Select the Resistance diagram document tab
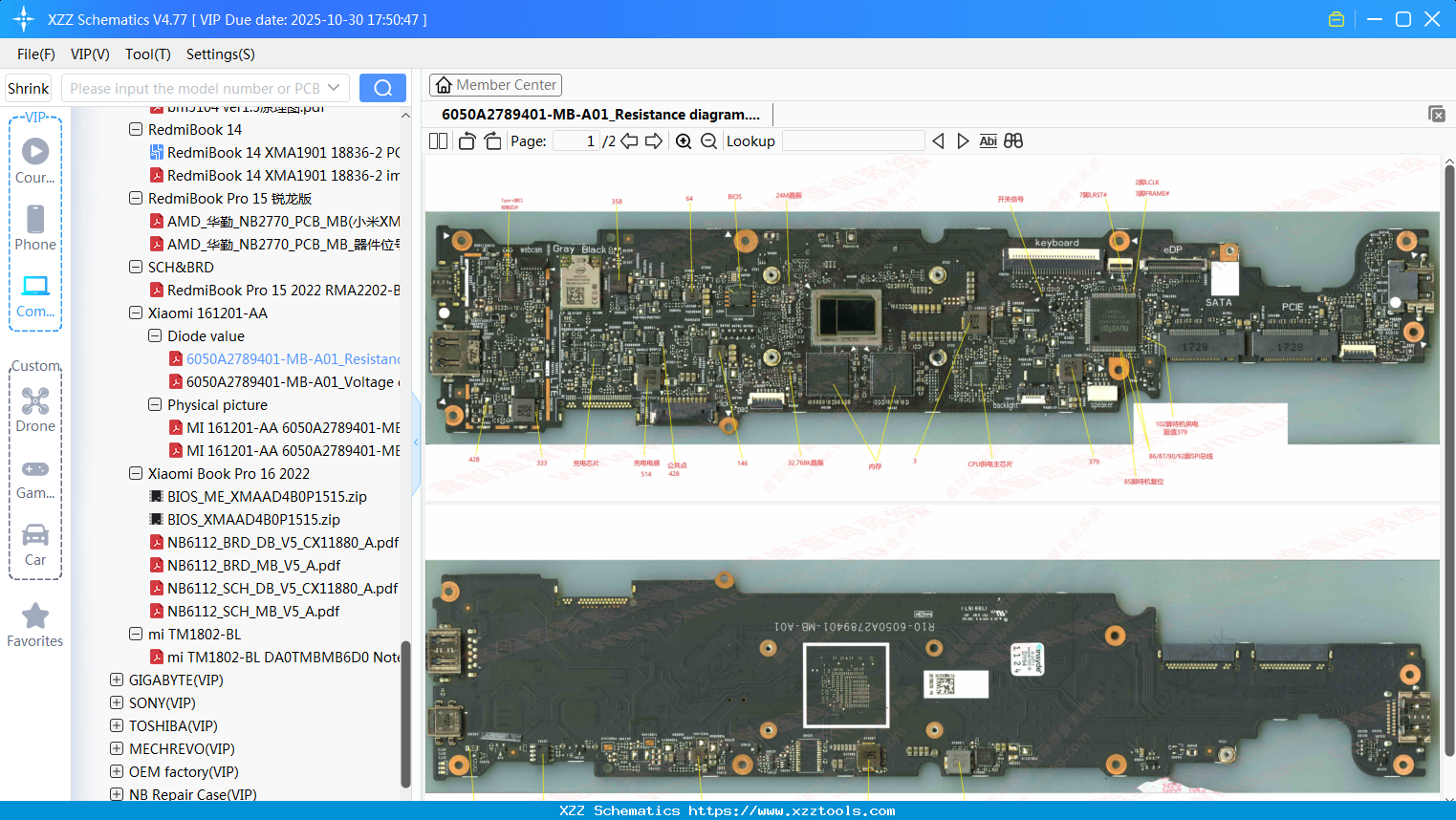The image size is (1456, 820). pos(600,115)
